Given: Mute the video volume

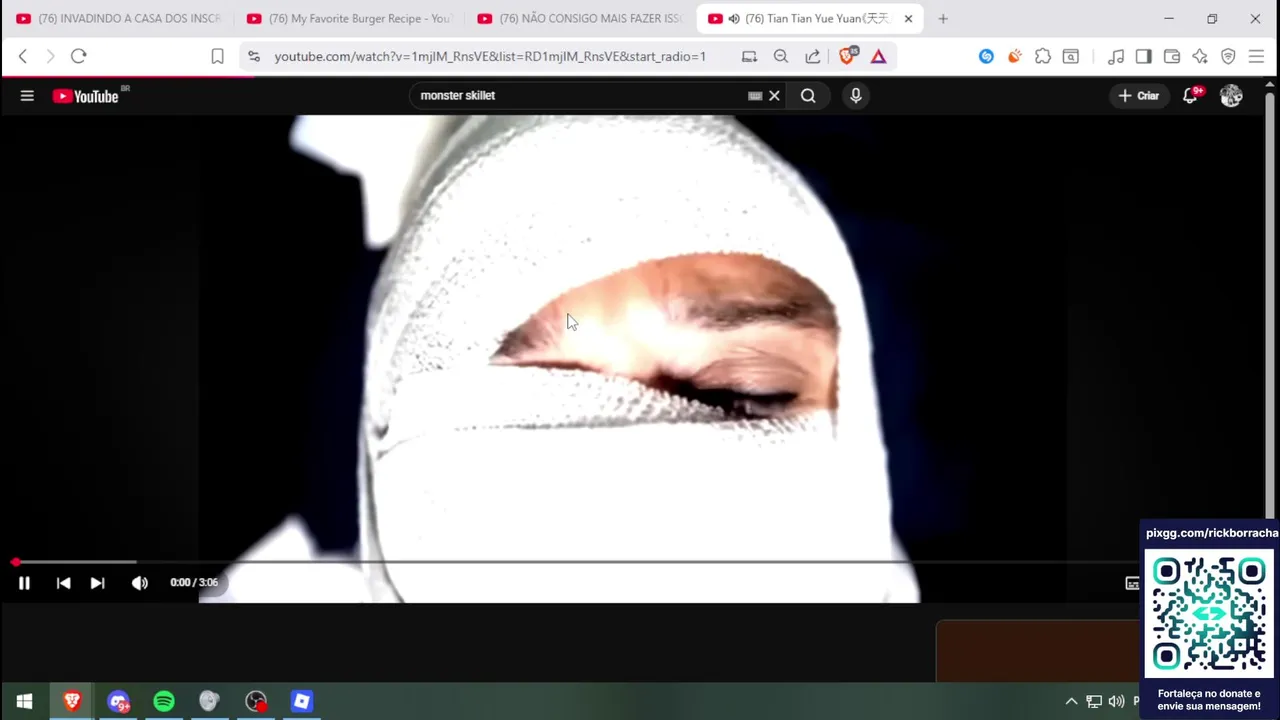Looking at the screenshot, I should click(x=140, y=583).
